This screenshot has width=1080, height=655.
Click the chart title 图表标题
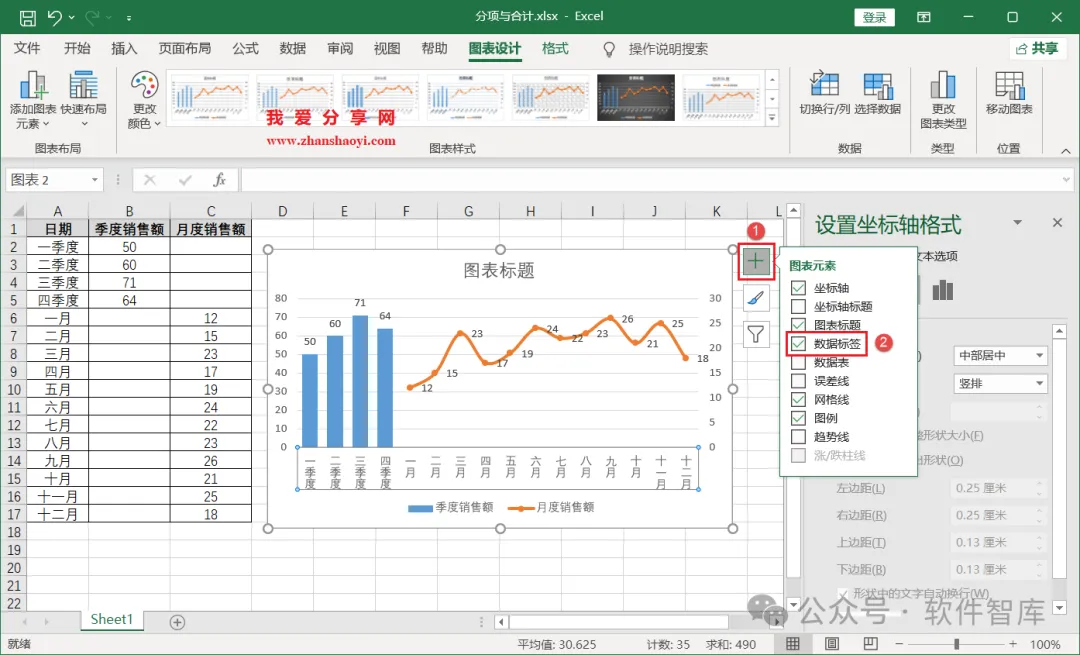499,270
